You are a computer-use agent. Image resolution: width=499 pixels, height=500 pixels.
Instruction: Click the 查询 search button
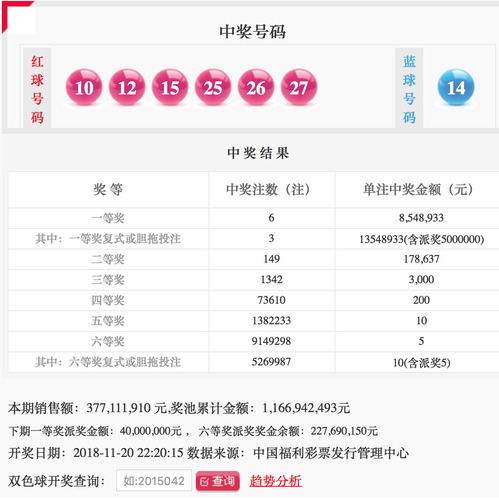click(x=218, y=481)
